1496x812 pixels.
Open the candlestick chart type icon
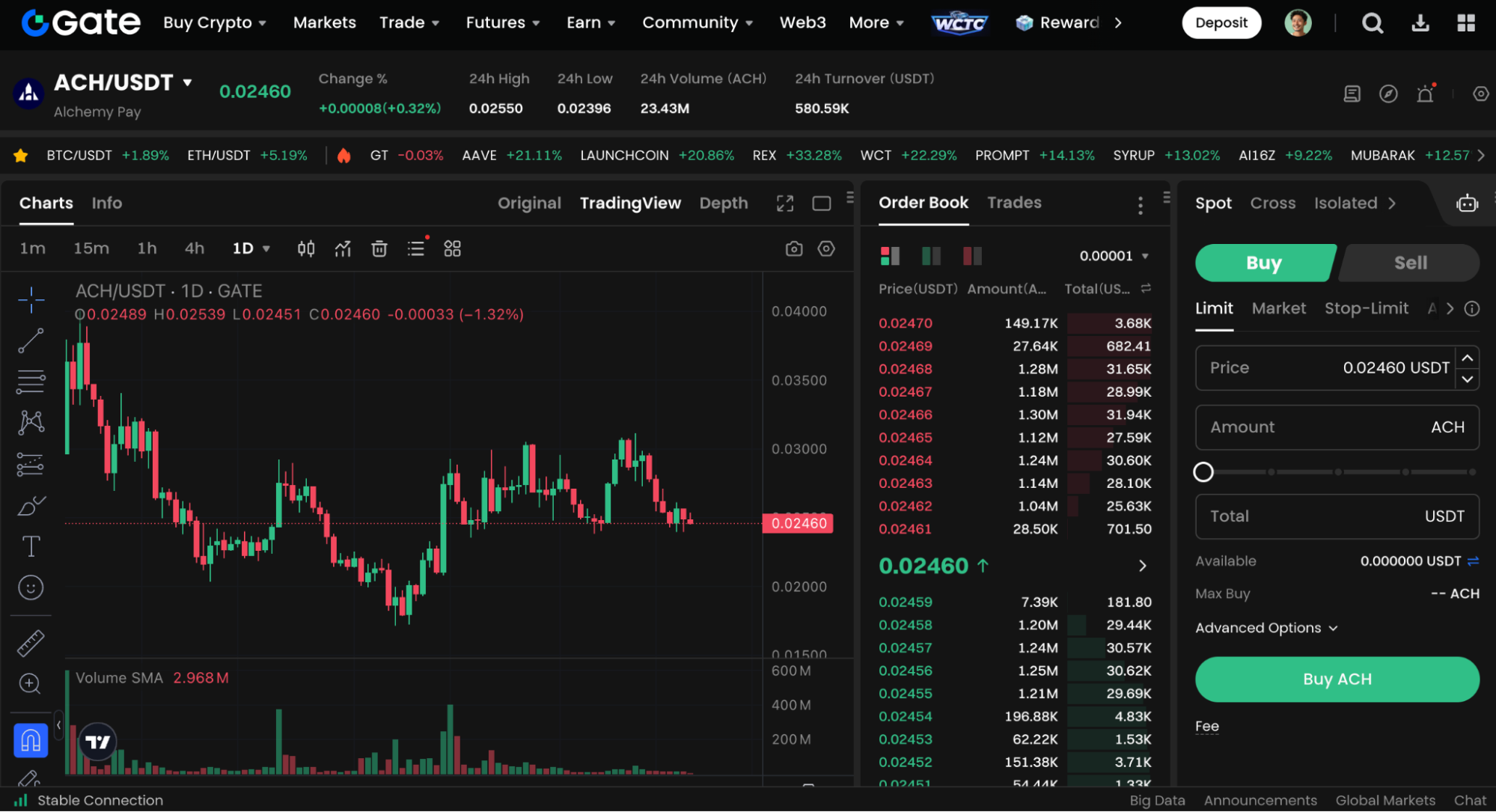pos(306,248)
